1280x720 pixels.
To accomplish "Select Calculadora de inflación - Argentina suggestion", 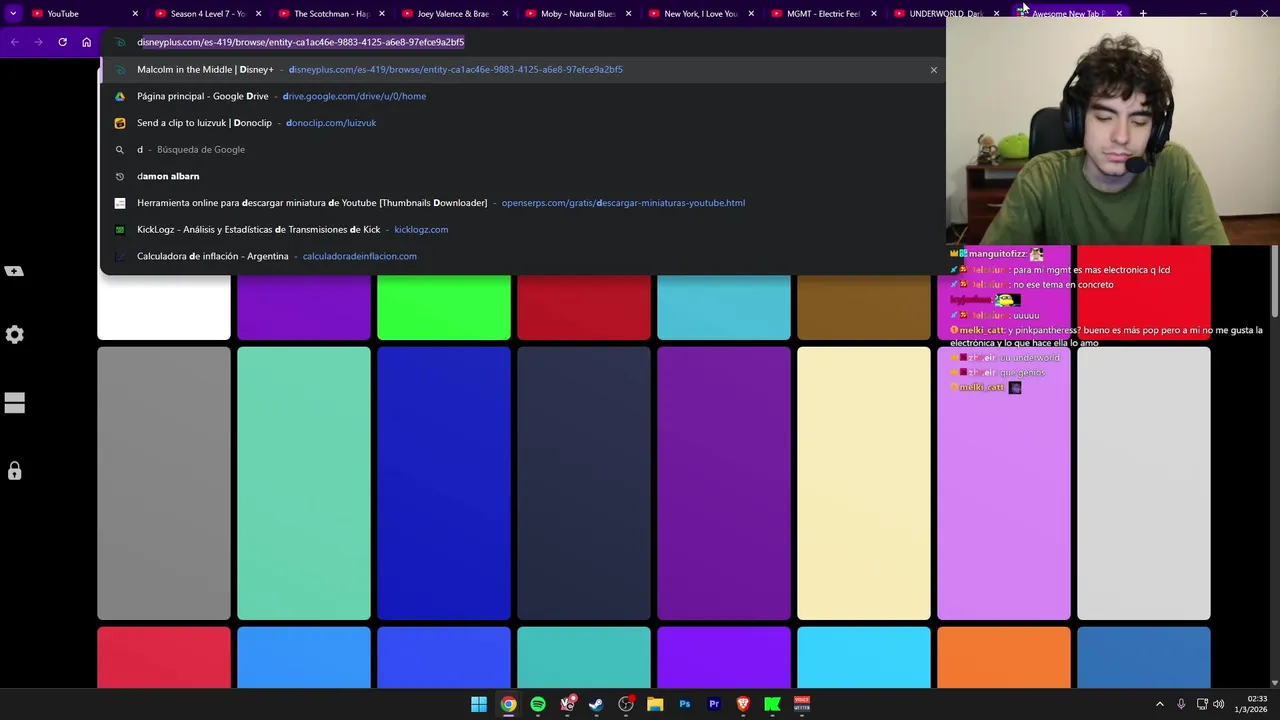I will coord(522,256).
